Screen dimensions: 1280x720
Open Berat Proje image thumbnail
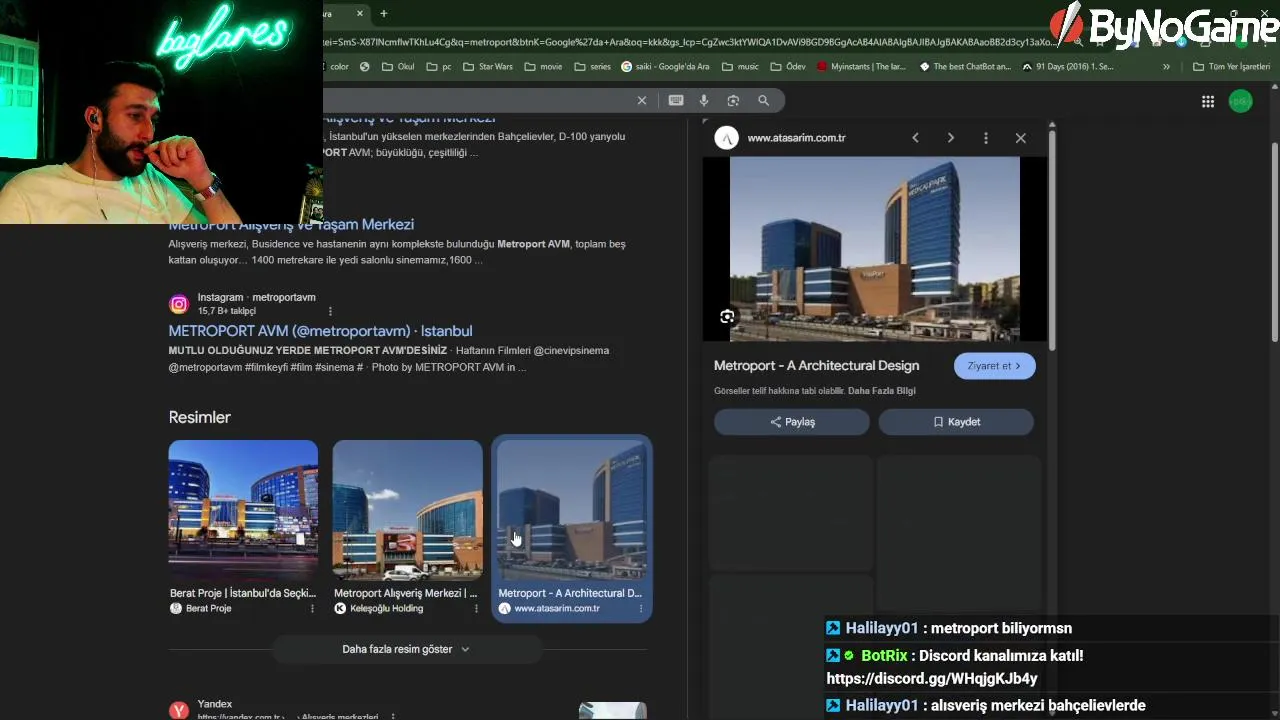243,510
